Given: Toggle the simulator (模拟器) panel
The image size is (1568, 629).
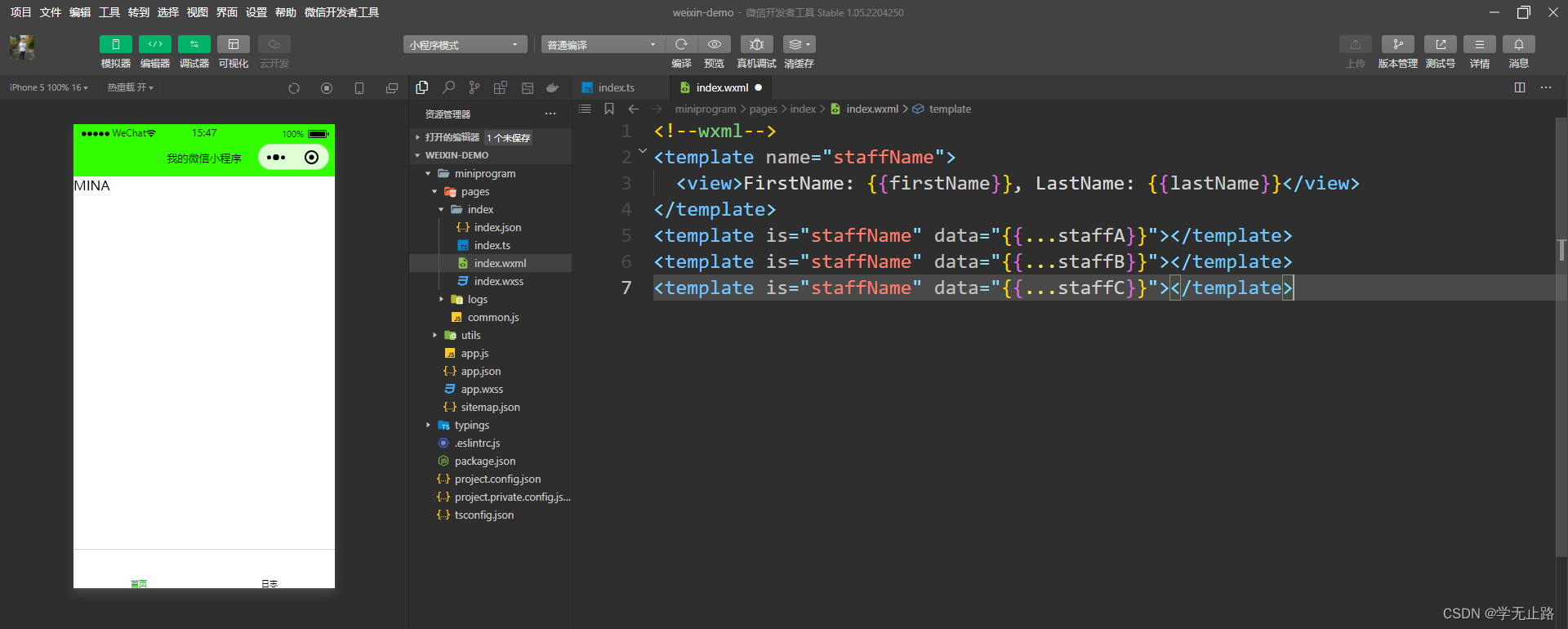Looking at the screenshot, I should (x=115, y=44).
